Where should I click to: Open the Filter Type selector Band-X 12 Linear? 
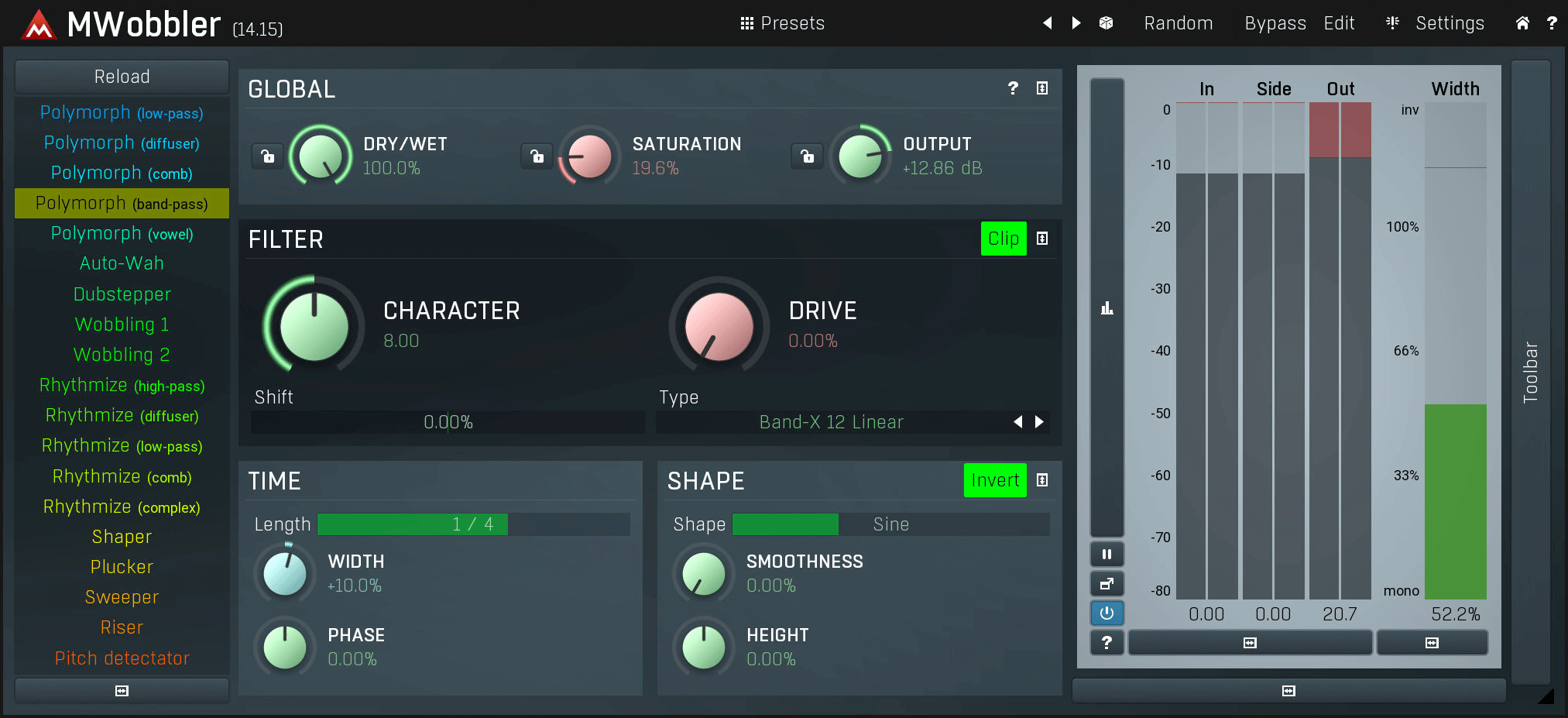click(x=831, y=422)
